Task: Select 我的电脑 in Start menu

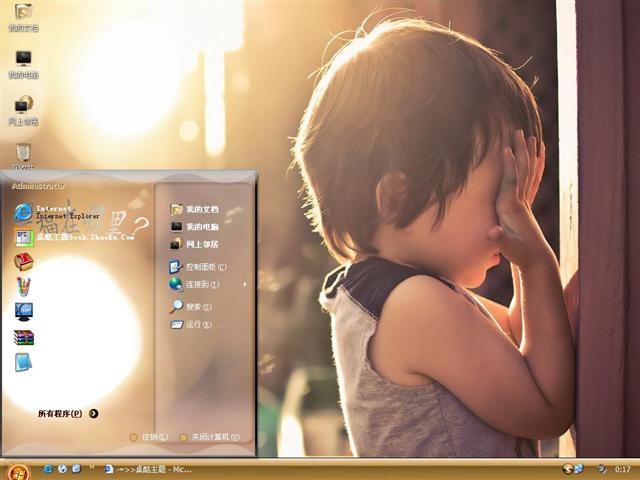Action: [x=201, y=227]
